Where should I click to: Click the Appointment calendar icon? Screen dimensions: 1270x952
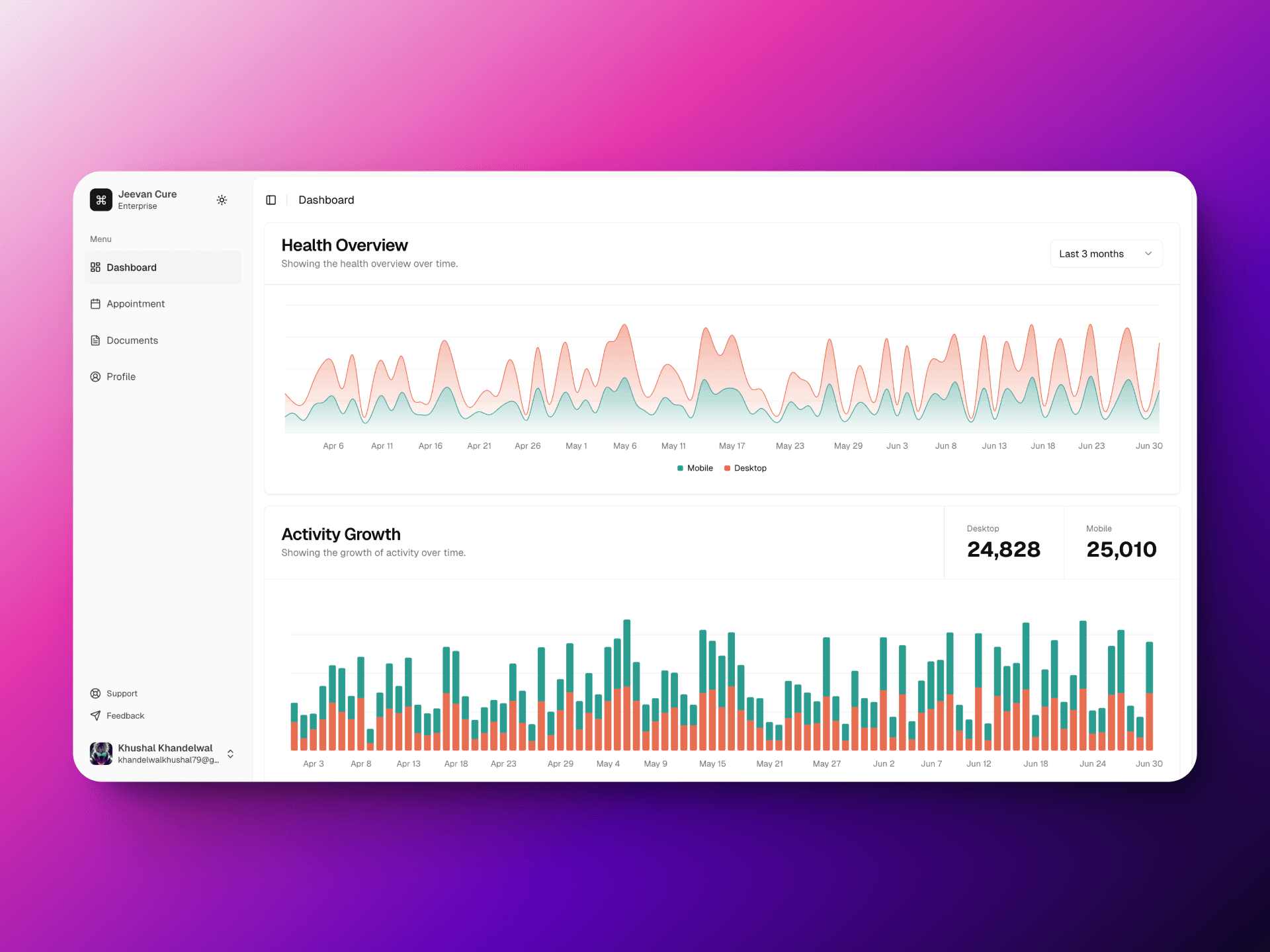[x=95, y=303]
